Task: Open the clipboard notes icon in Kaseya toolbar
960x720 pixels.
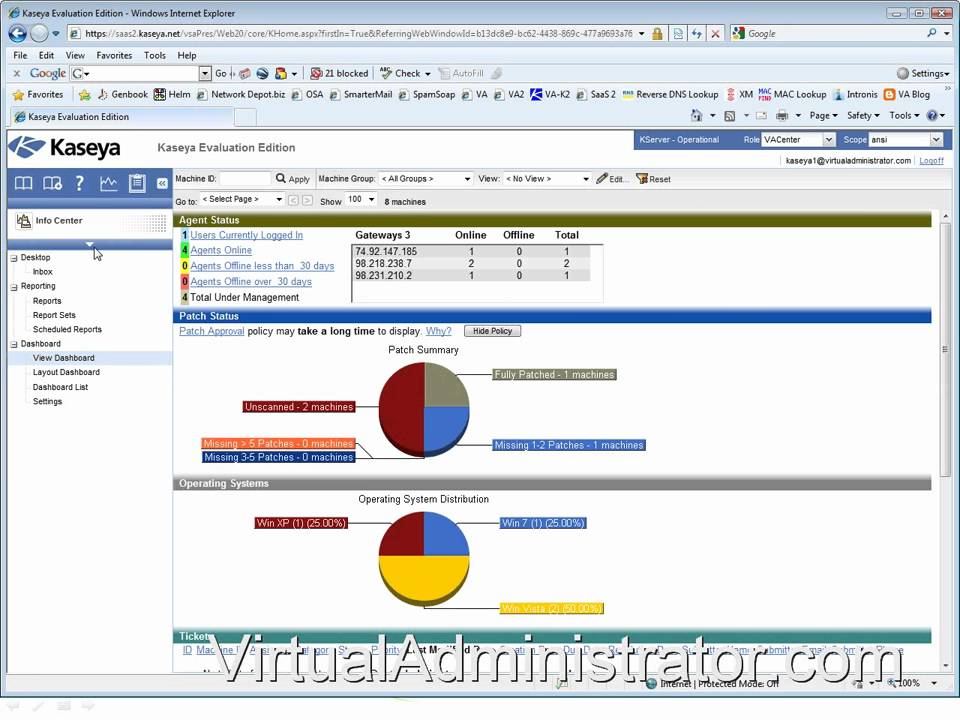Action: (x=137, y=183)
